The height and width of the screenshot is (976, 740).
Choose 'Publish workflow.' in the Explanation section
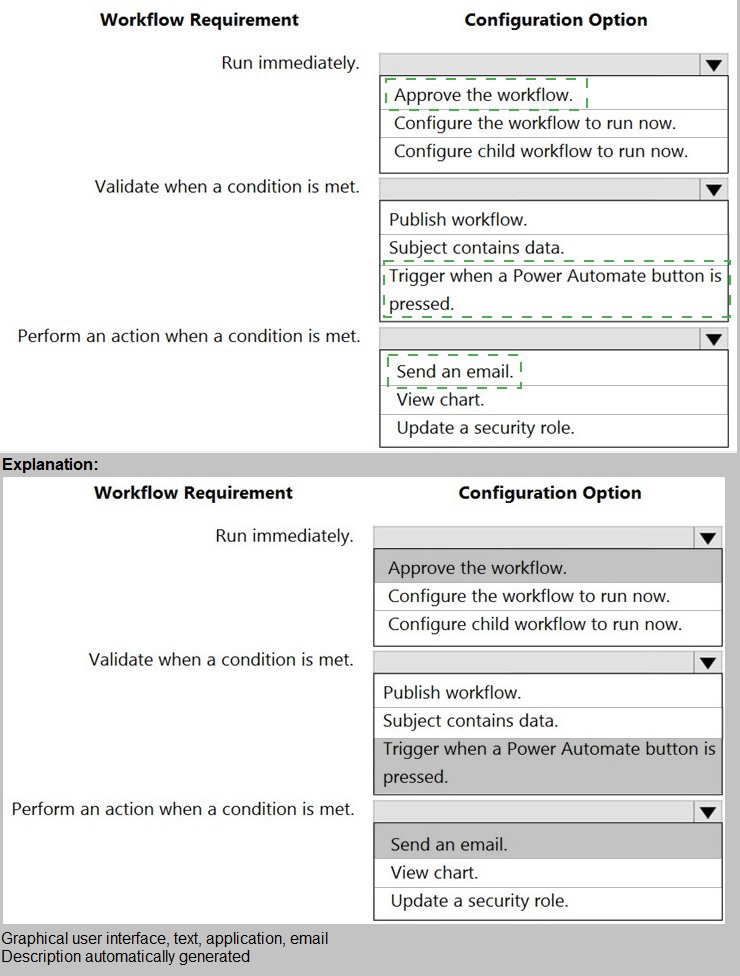(x=452, y=693)
